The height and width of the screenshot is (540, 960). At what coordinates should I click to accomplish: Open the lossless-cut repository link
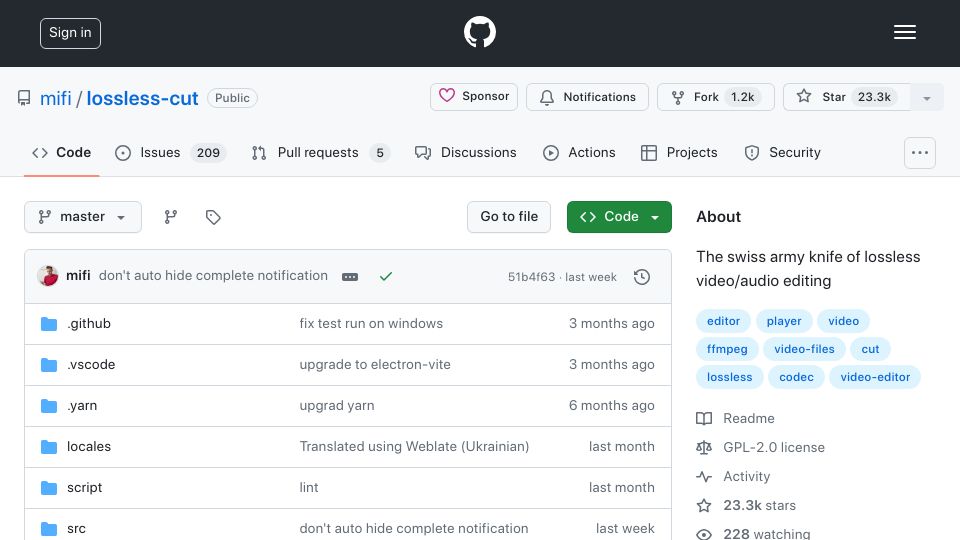click(142, 98)
